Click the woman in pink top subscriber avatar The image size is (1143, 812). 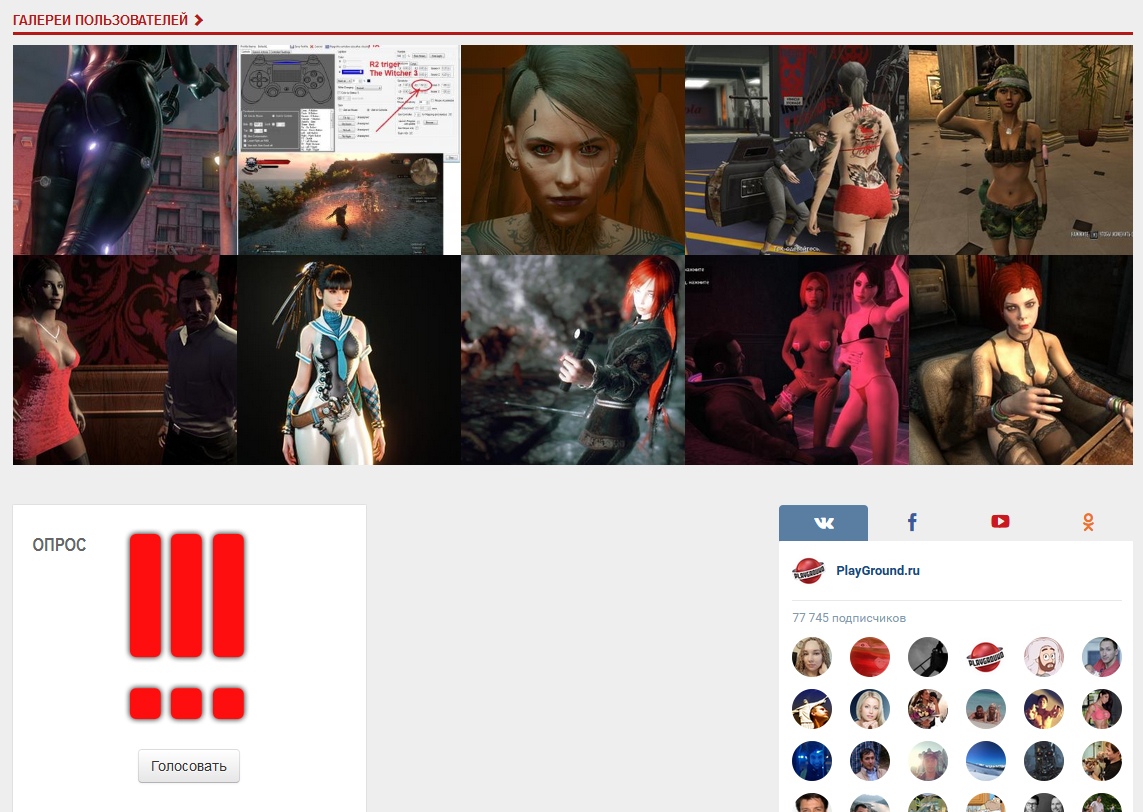click(x=1101, y=709)
